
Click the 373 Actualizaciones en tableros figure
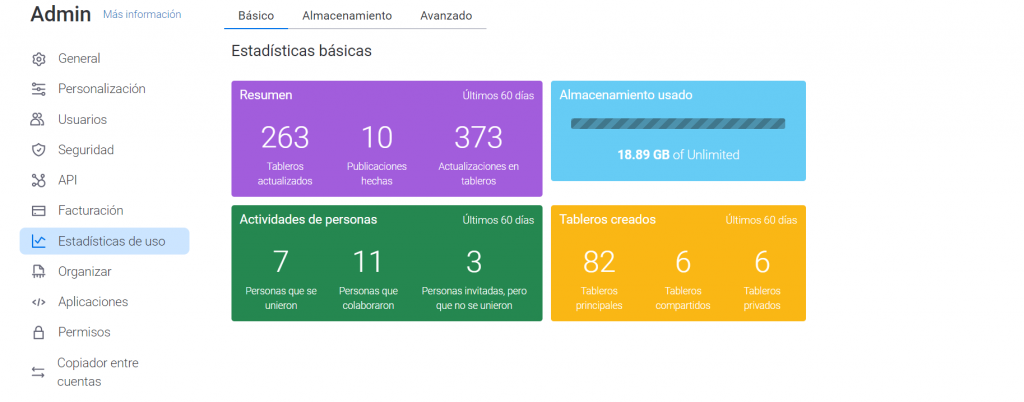(478, 138)
